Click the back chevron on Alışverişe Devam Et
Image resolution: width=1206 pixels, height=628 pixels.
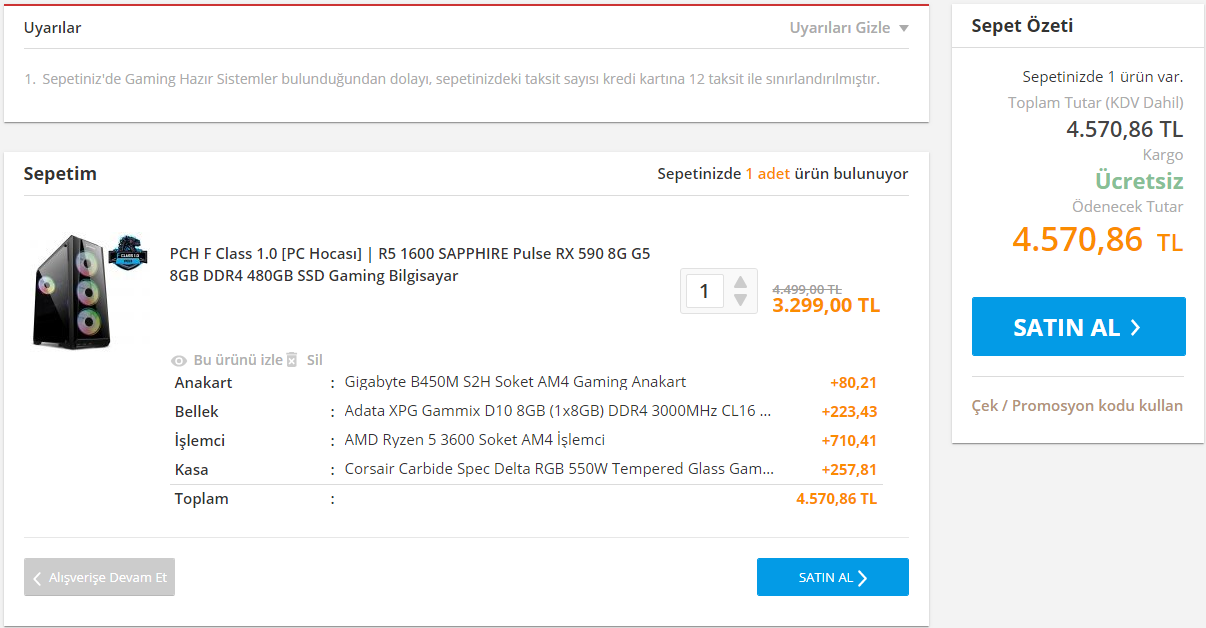tap(37, 577)
